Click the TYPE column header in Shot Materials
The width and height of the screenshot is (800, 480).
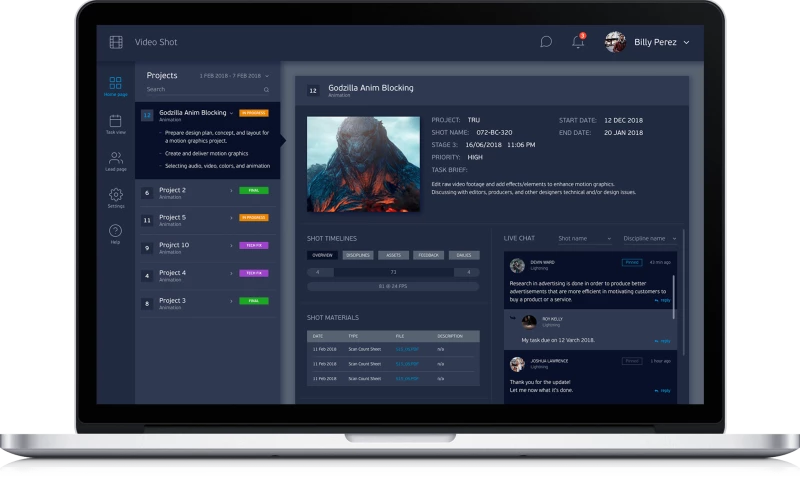353,337
